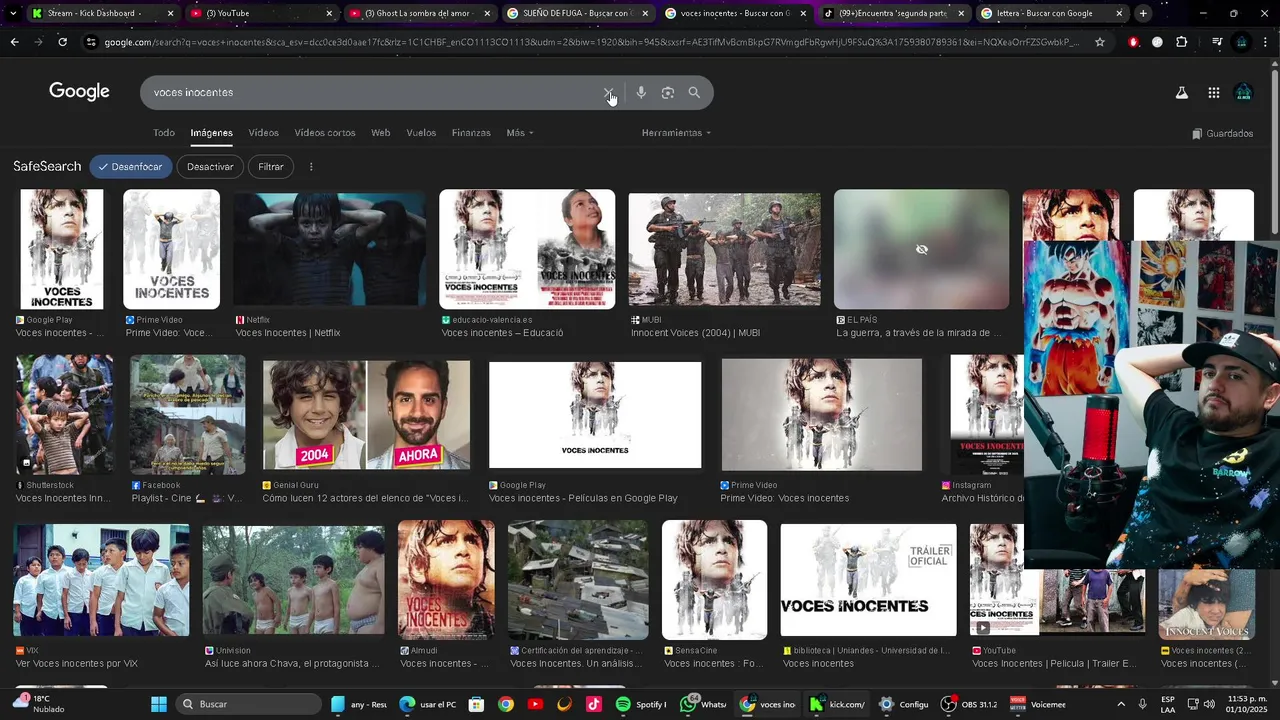Open WhatsApp from the taskbar
The width and height of the screenshot is (1280, 720).
703,704
